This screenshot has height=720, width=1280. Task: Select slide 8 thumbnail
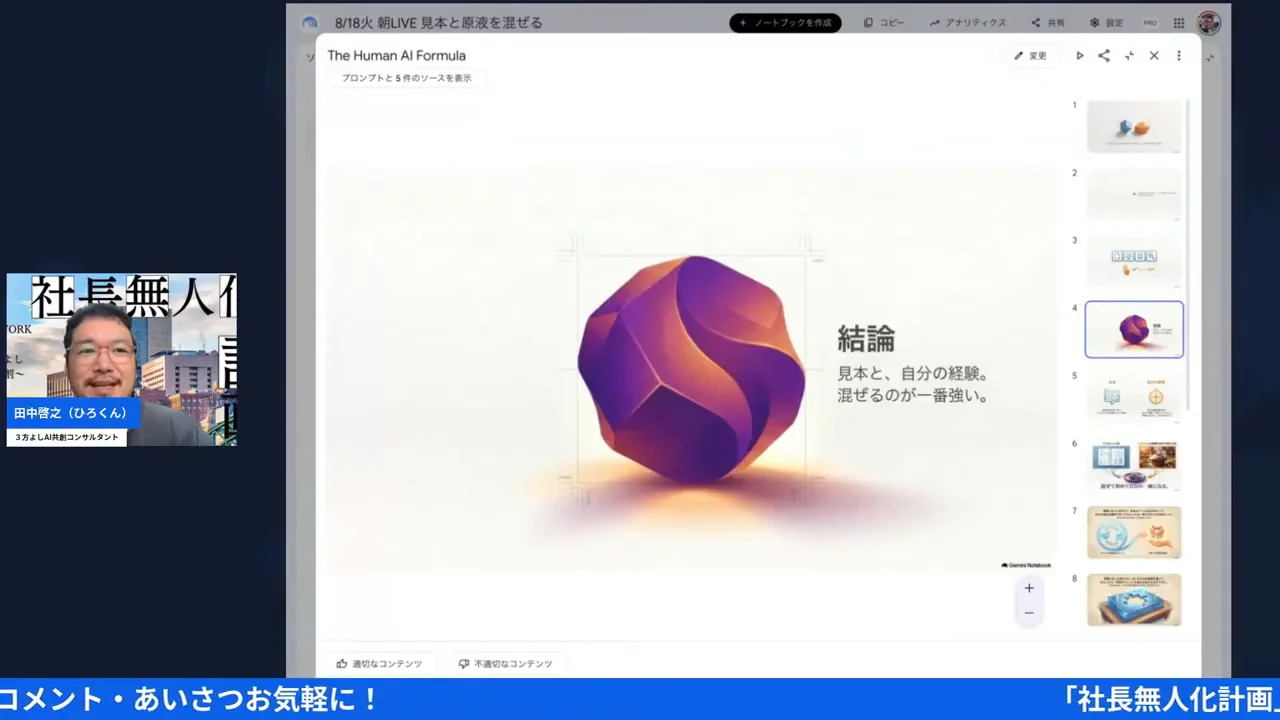[x=1134, y=599]
